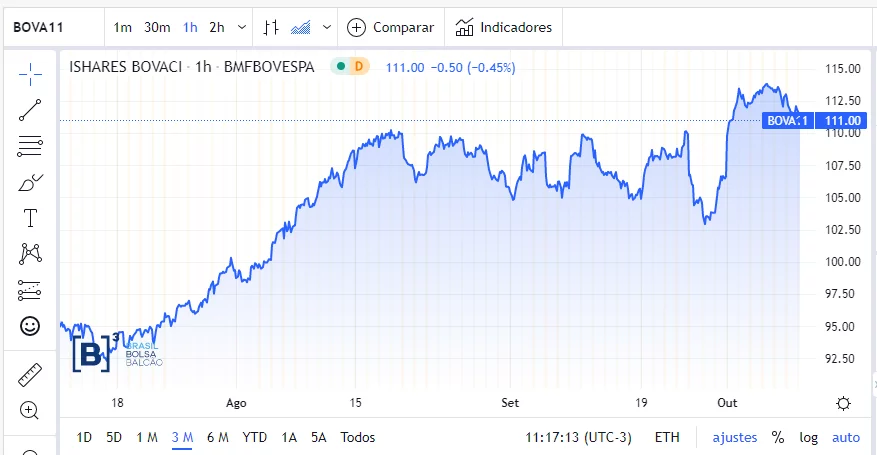Open the chart patterns tool

(30, 254)
